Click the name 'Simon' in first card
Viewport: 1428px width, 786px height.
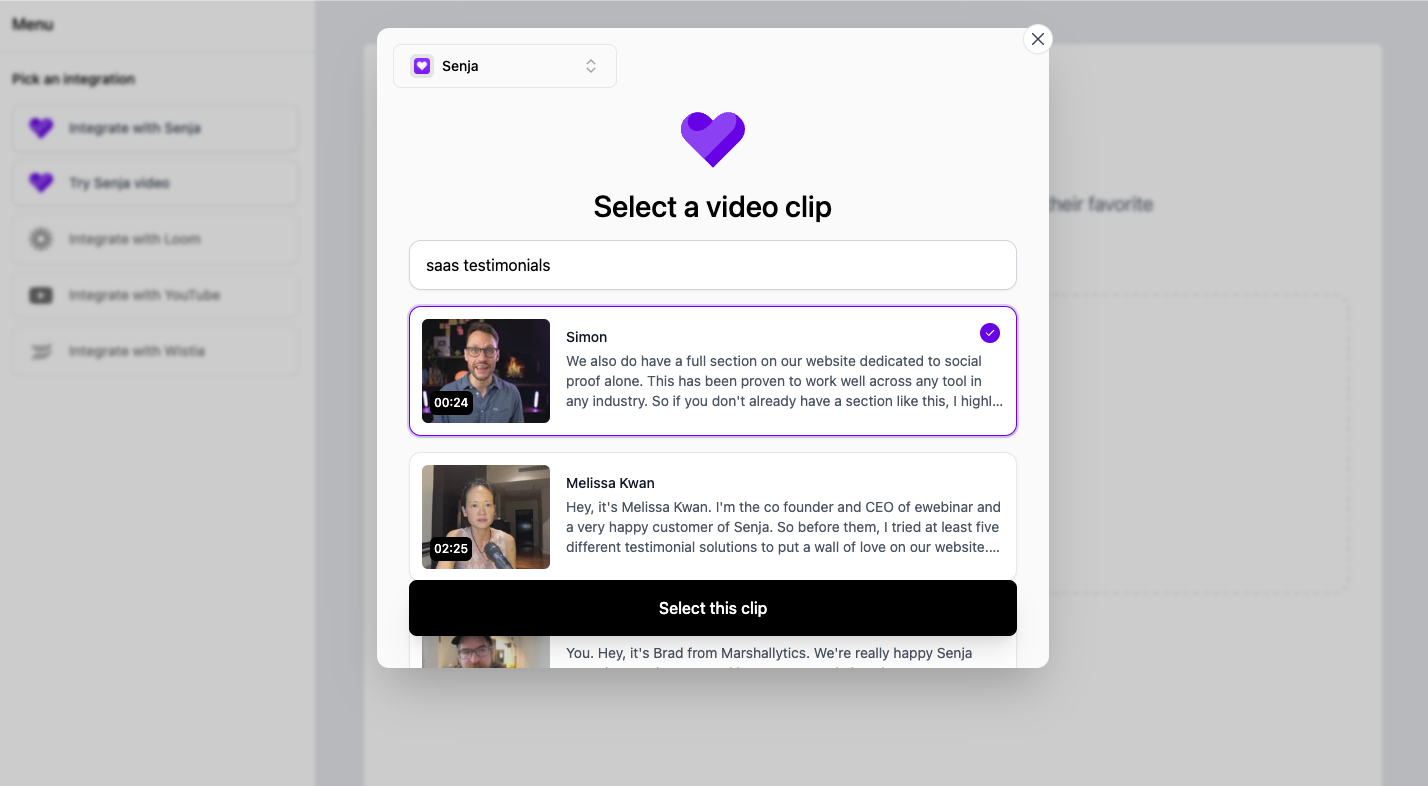click(587, 337)
